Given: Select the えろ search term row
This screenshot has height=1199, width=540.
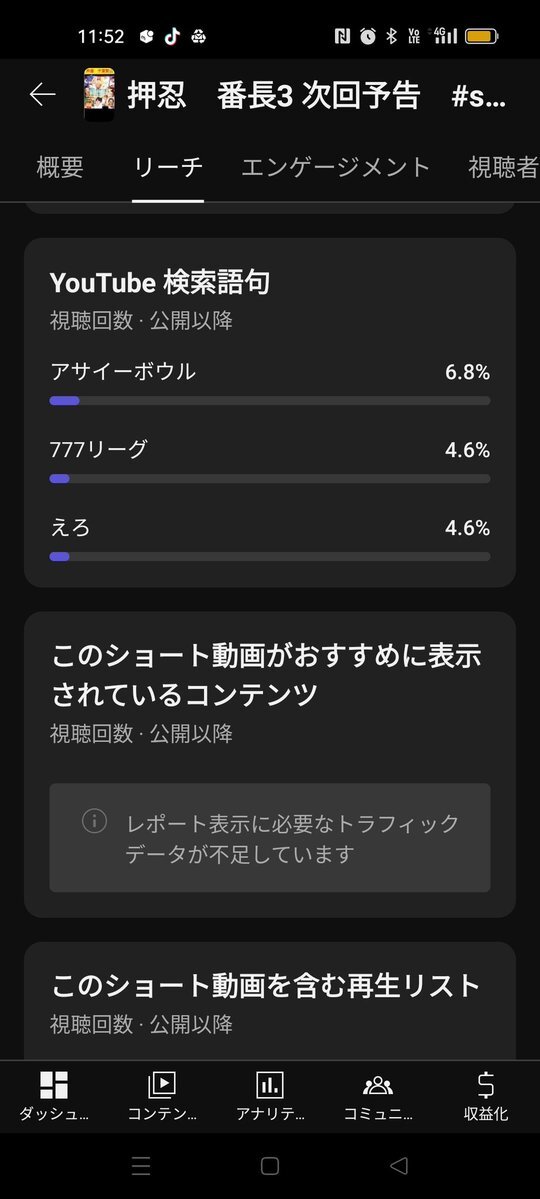Looking at the screenshot, I should [270, 539].
